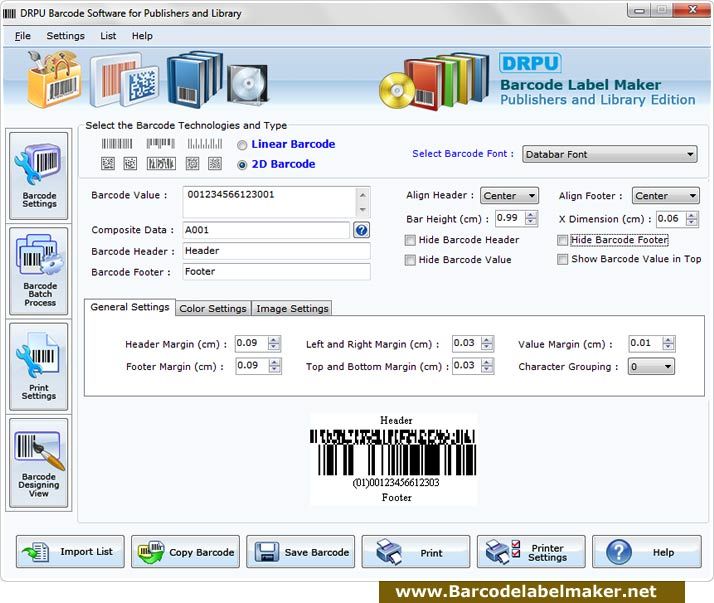Viewport: 714px width, 603px height.
Task: Open Print Settings sidebar panel
Action: 39,367
